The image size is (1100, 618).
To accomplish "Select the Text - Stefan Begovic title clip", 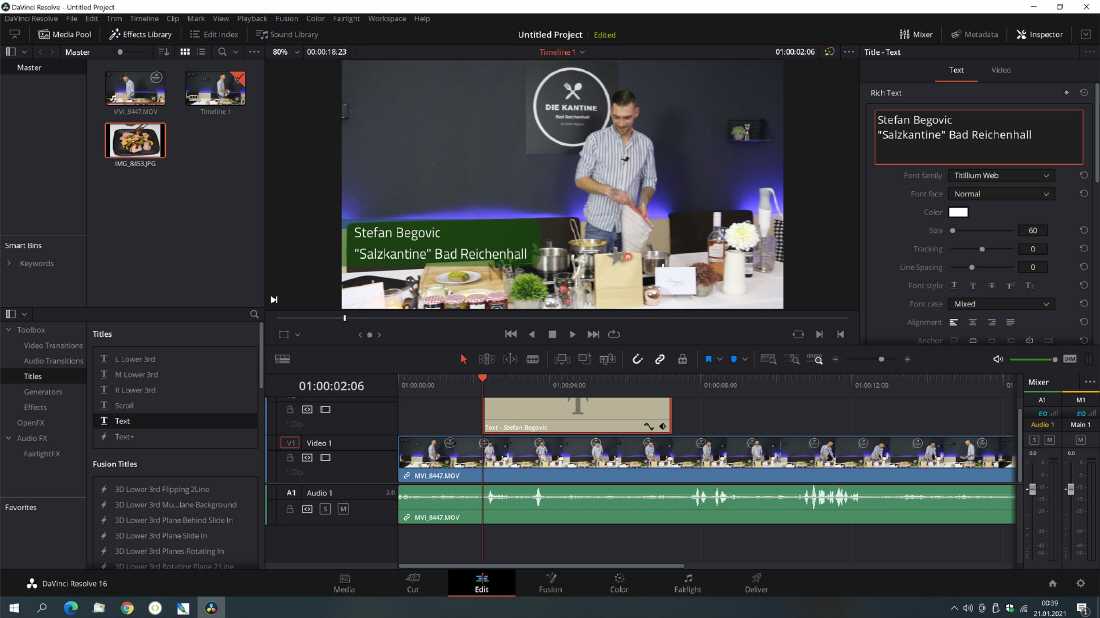I will 577,415.
